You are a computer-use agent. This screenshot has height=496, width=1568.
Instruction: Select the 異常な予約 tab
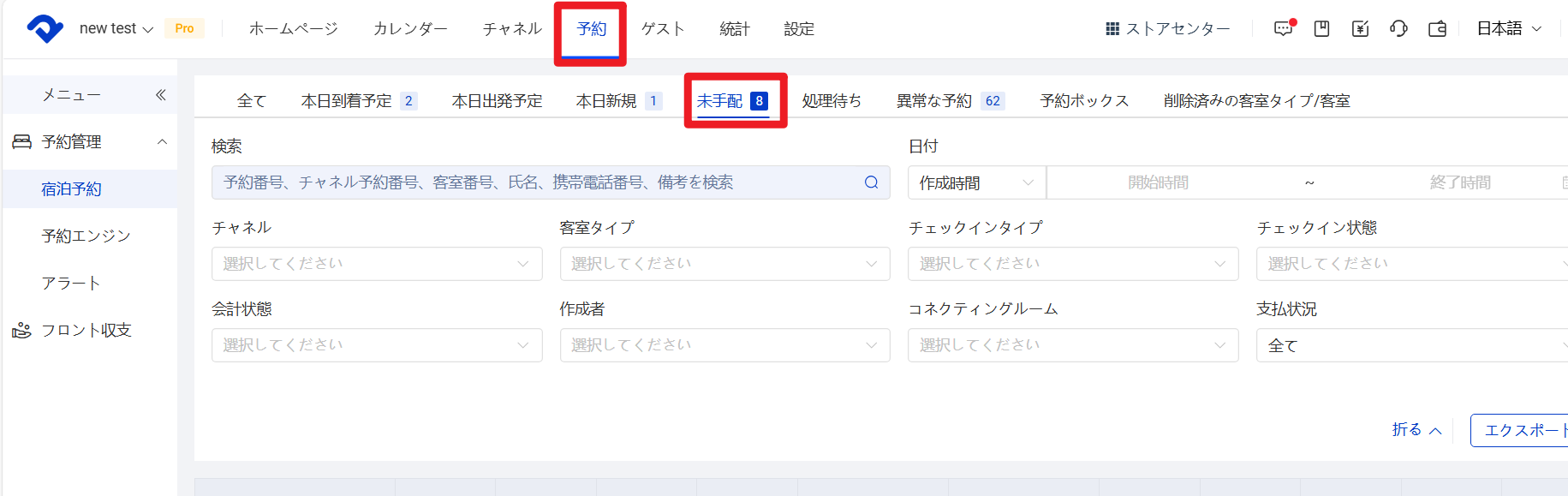(934, 101)
